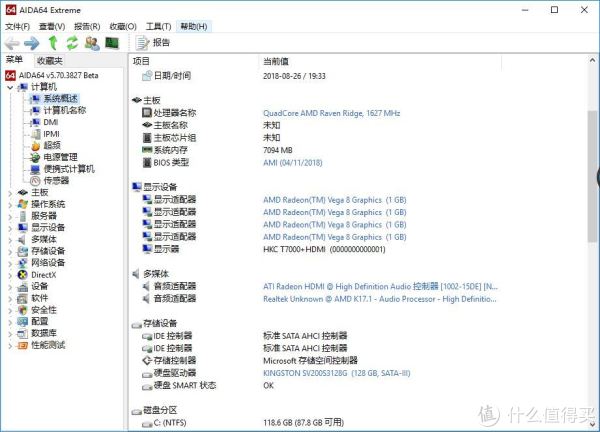The image size is (600, 432).
Task: Click the green monitor chart toolbar icon
Action: [x=112, y=43]
